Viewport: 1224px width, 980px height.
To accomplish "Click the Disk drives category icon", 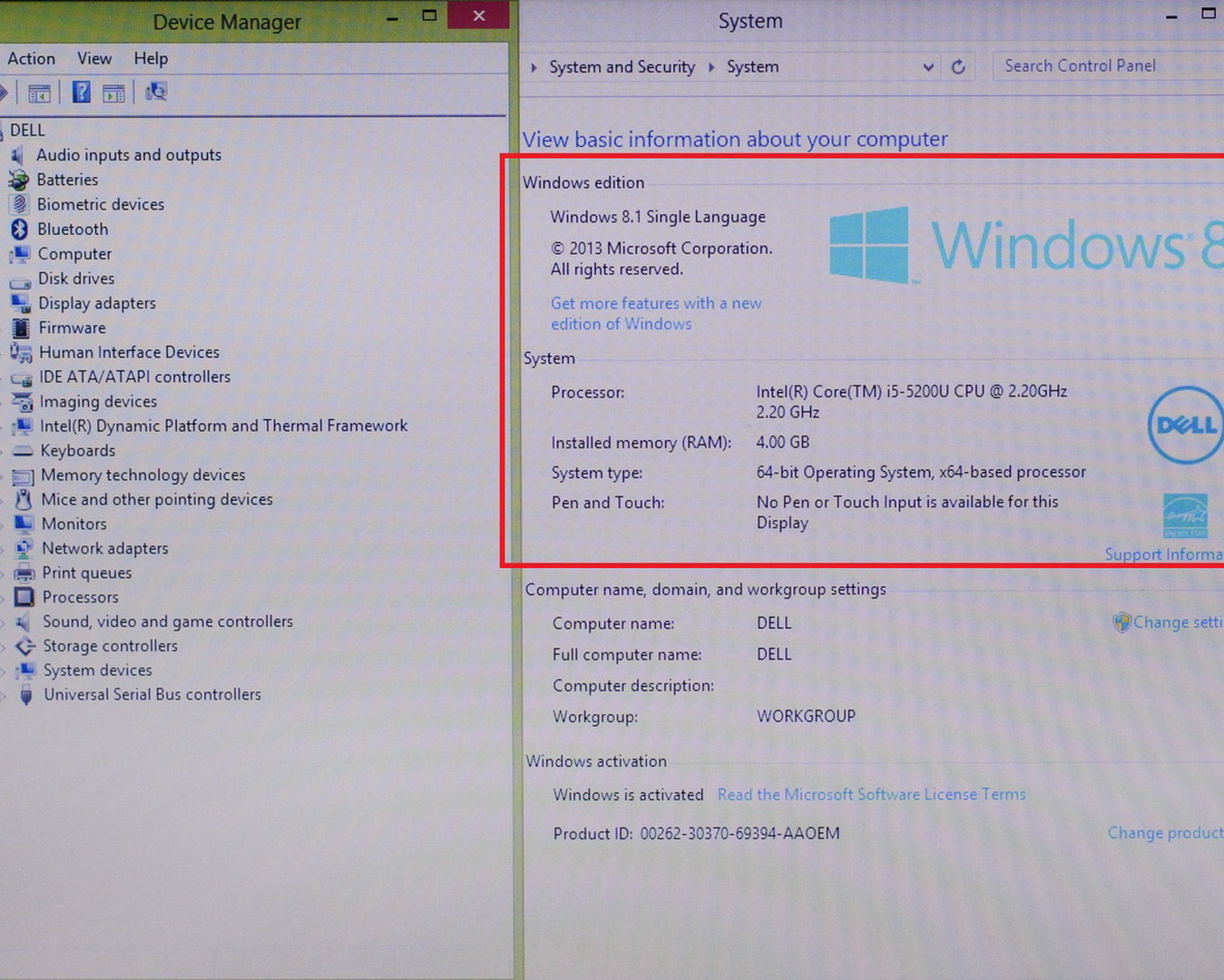I will point(20,280).
